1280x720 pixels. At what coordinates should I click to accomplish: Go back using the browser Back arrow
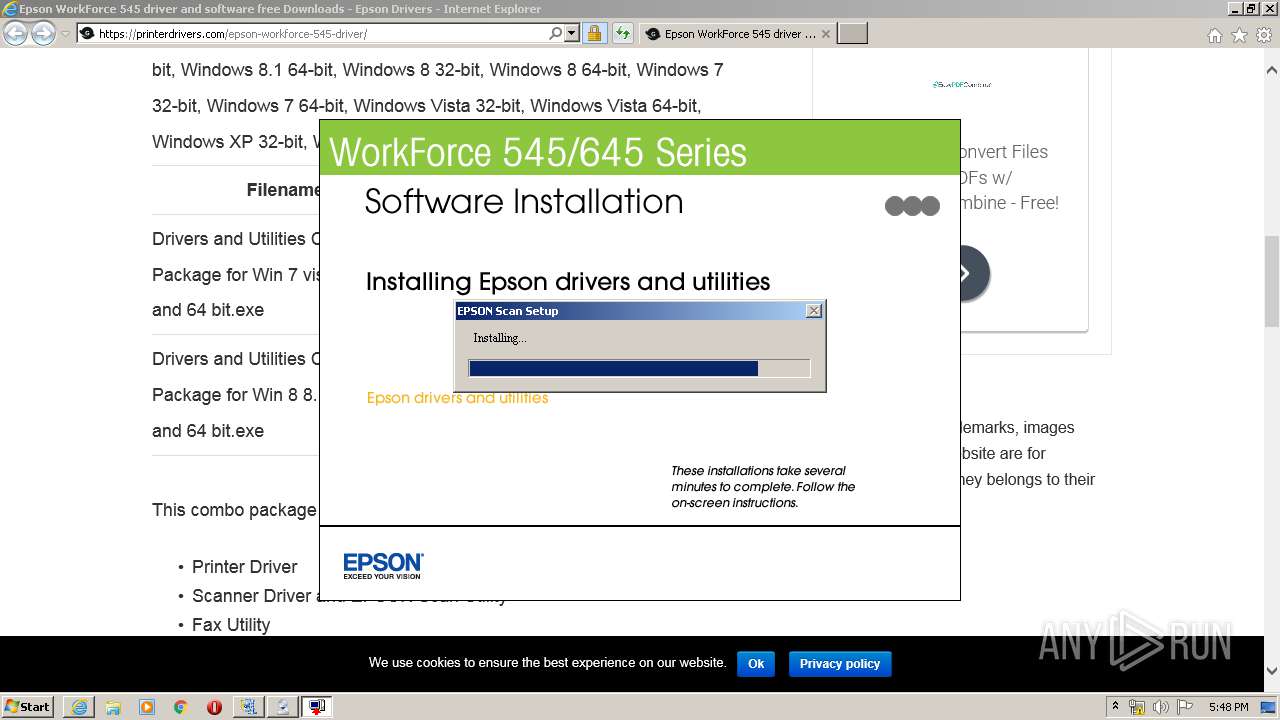(x=15, y=33)
